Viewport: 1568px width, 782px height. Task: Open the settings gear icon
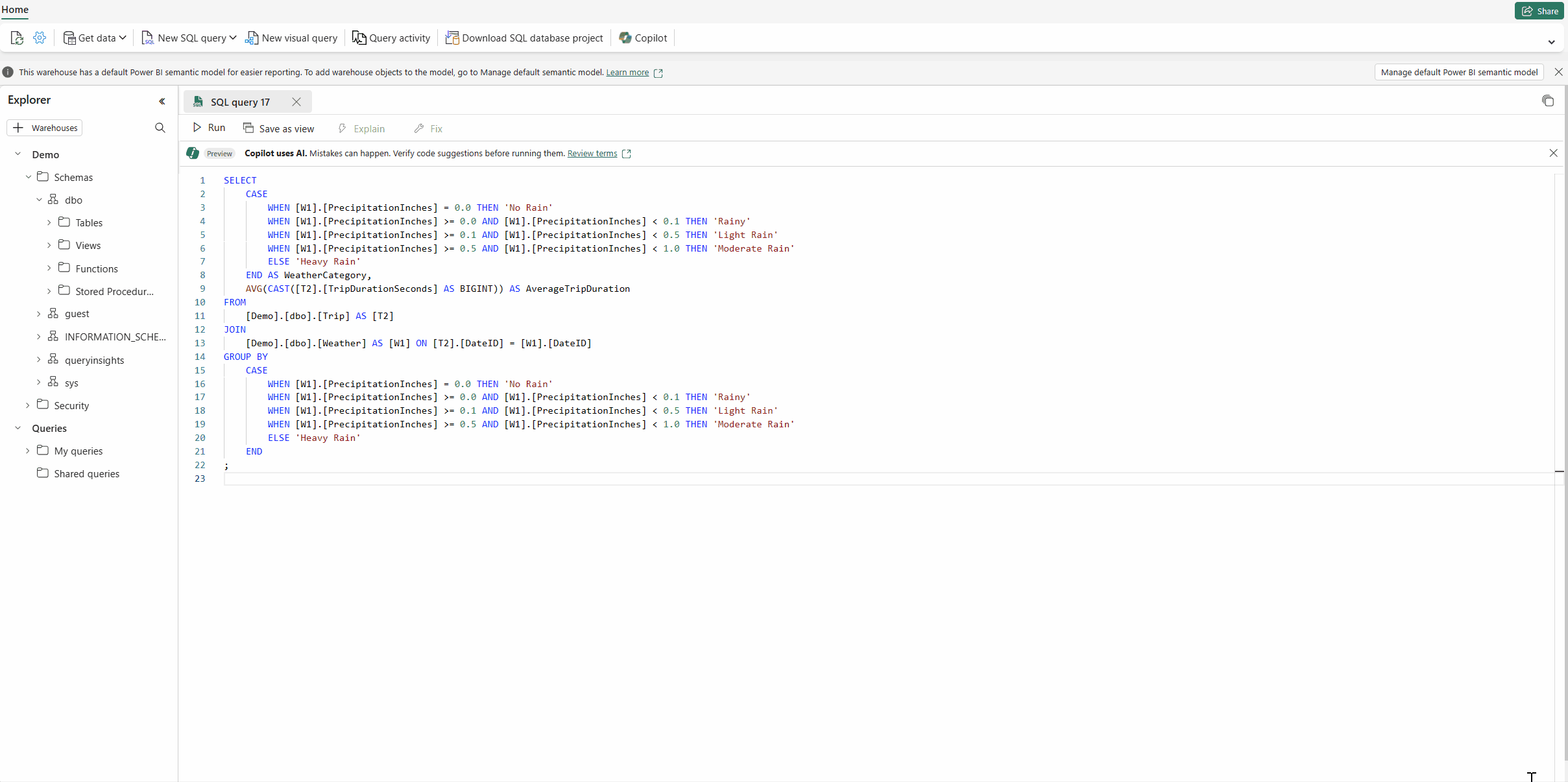click(40, 38)
